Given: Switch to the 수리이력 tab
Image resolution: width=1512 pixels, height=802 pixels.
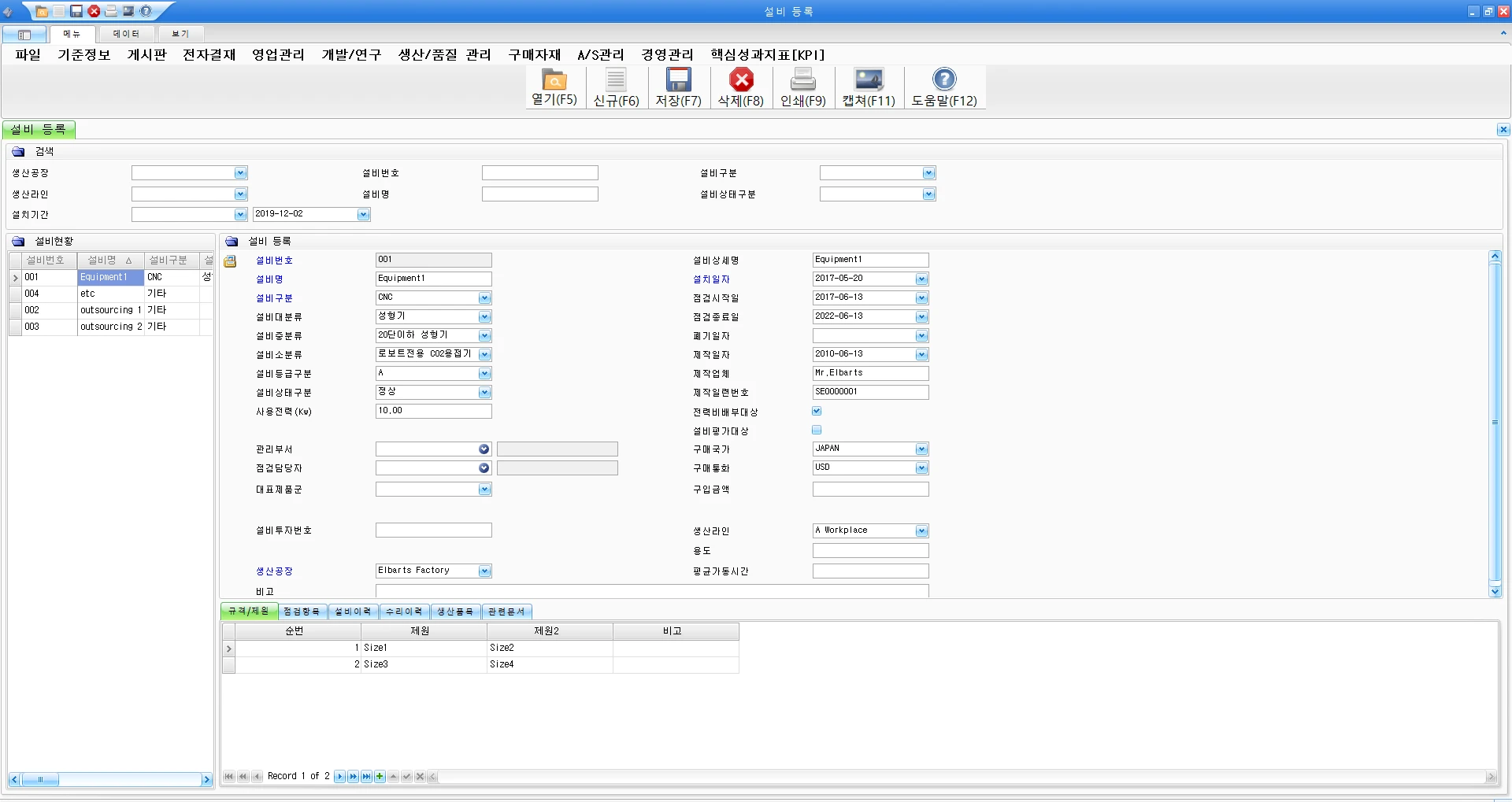Looking at the screenshot, I should coord(404,612).
